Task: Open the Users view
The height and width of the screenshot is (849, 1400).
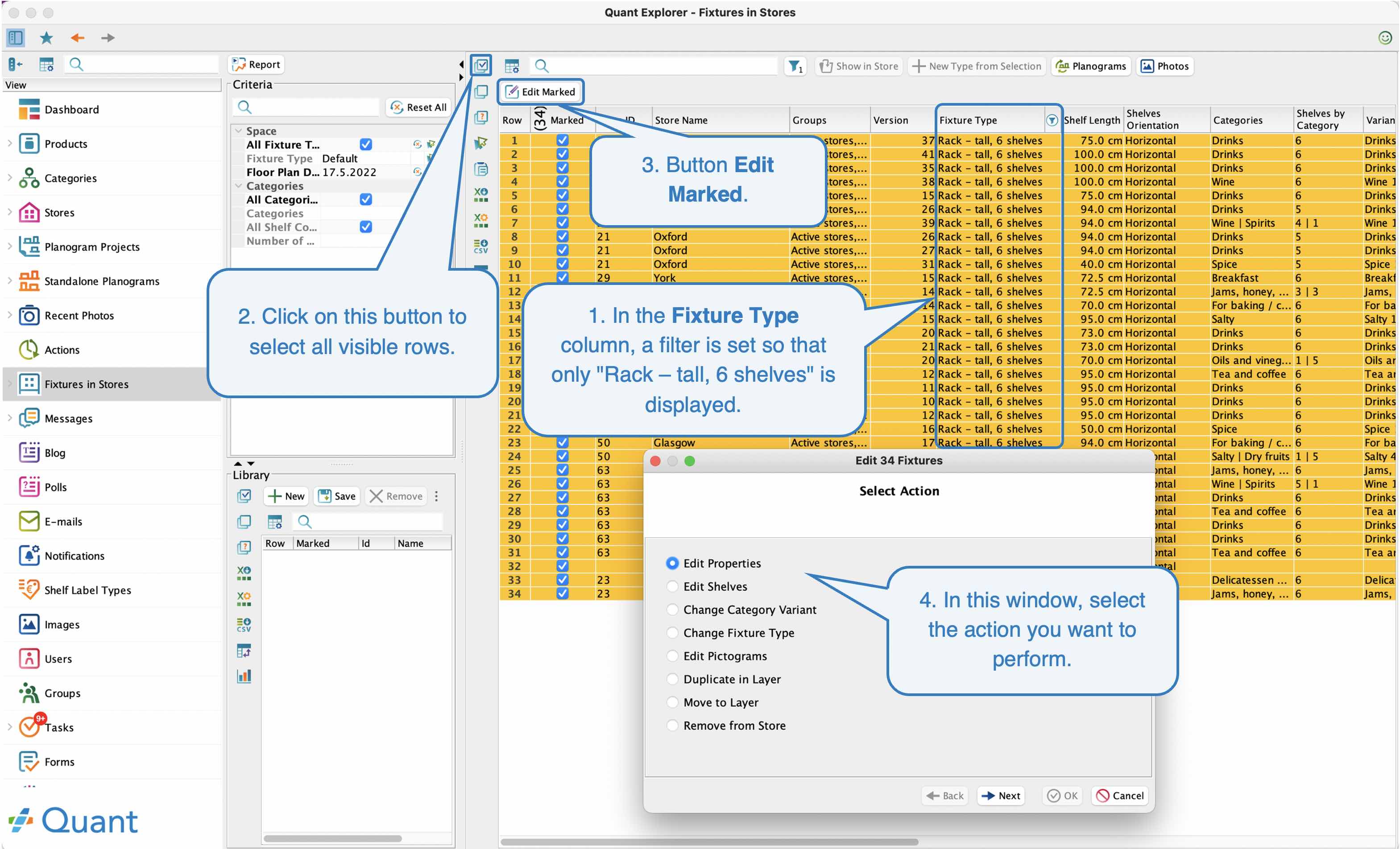Action: click(x=58, y=659)
